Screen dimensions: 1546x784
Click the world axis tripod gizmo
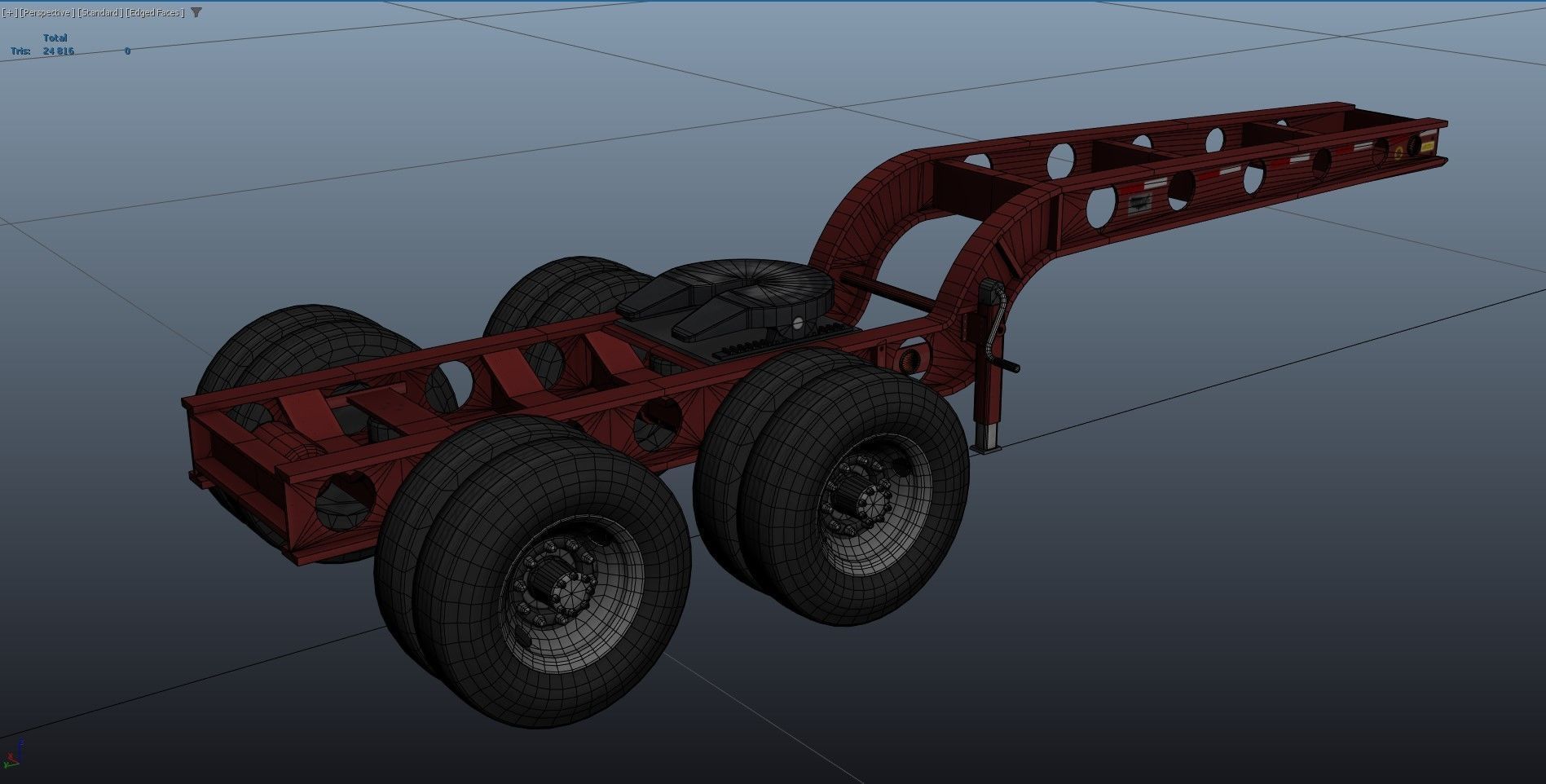click(13, 755)
